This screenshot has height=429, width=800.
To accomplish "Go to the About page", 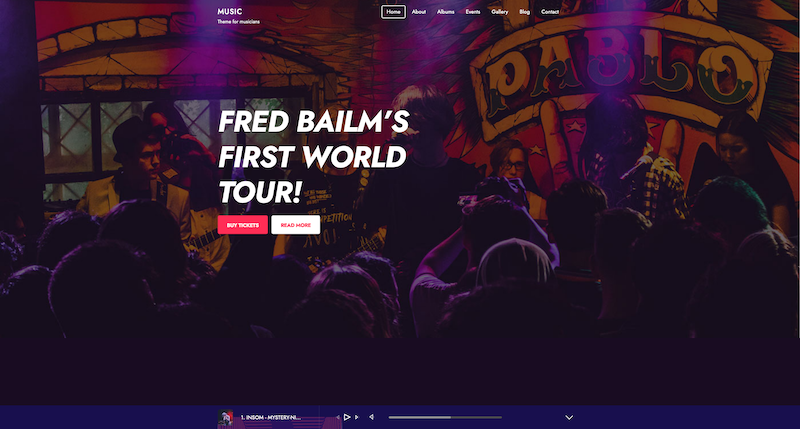I will click(418, 12).
